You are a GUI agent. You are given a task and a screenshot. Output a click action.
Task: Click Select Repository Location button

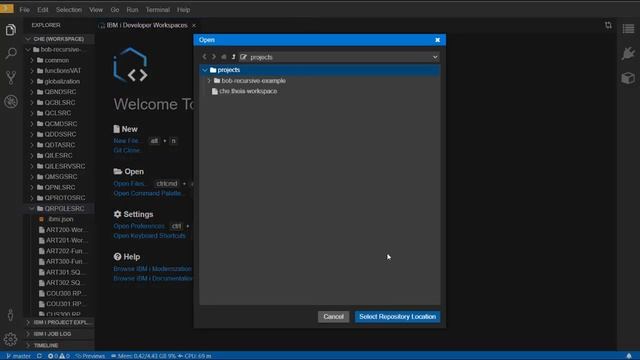(398, 316)
